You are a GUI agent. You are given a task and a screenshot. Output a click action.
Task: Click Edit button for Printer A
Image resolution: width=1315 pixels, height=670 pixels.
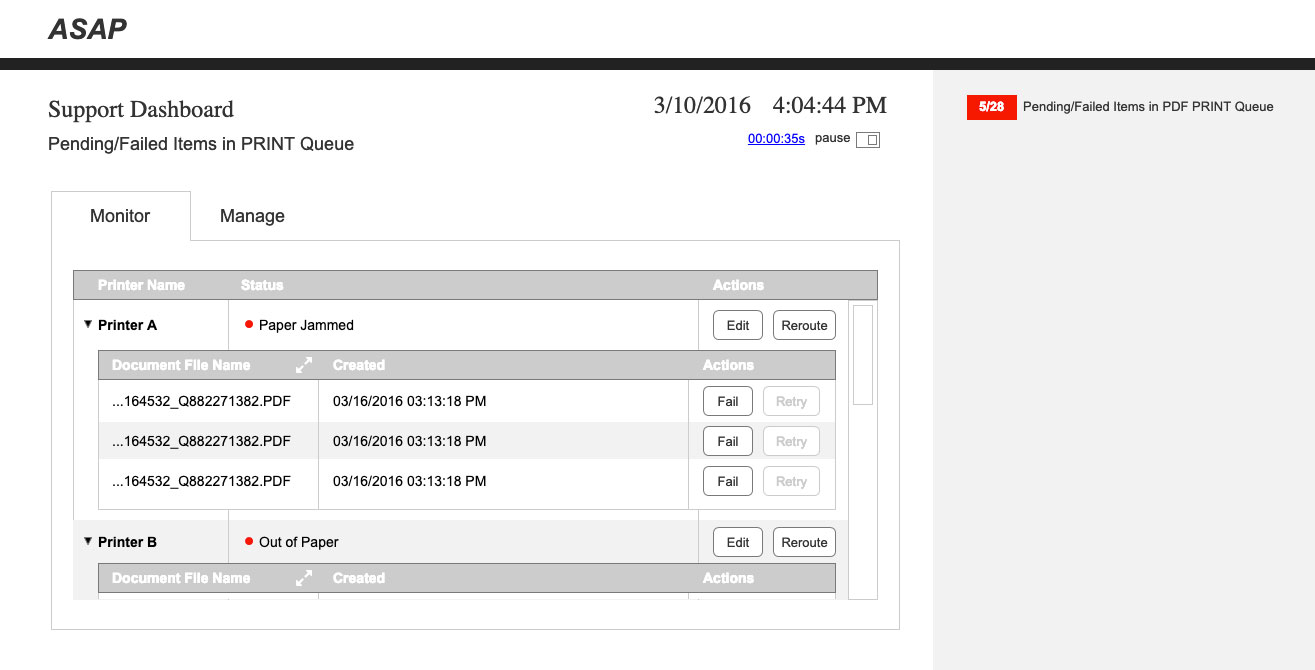738,325
